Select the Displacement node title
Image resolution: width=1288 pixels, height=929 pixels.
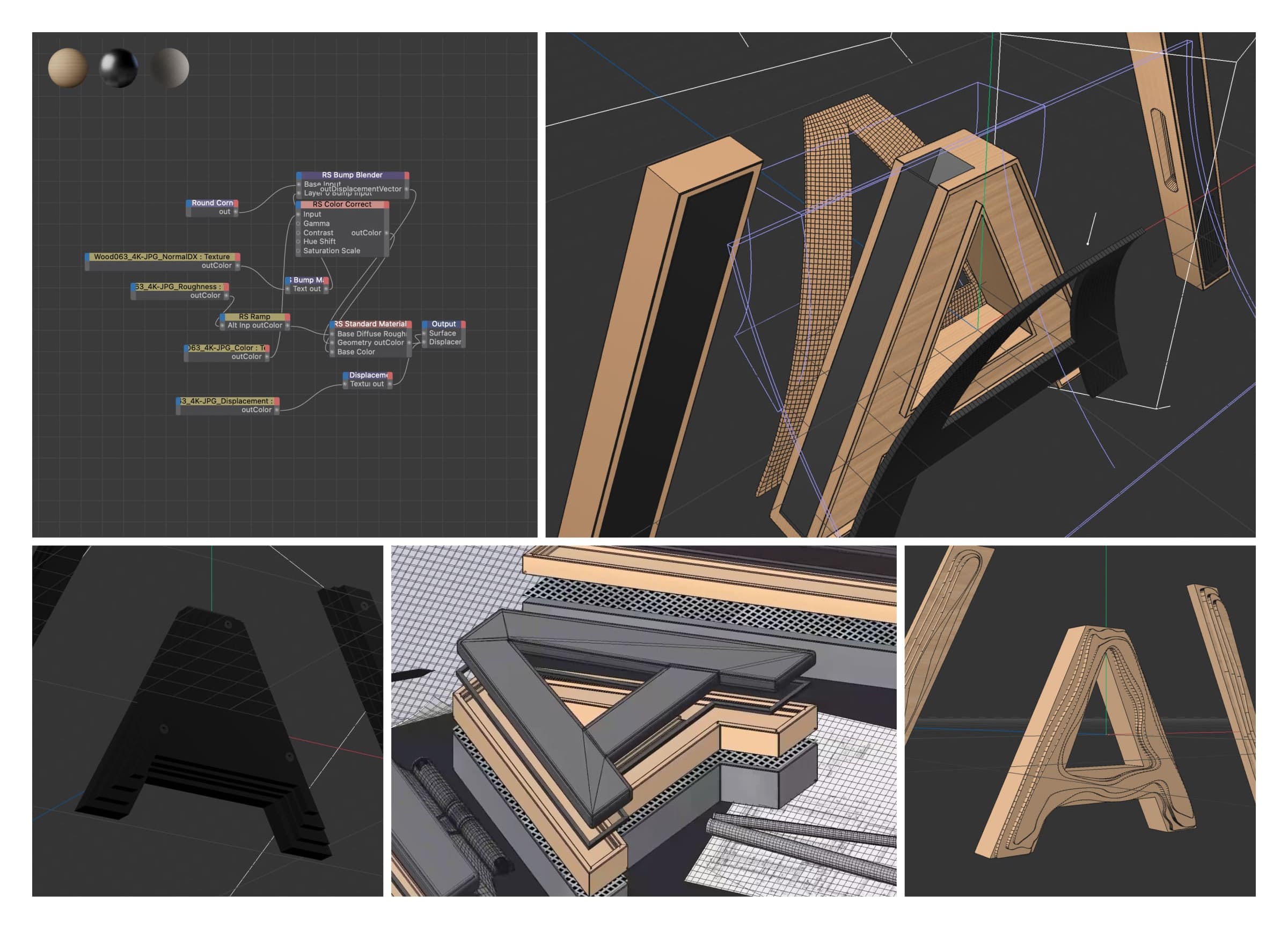coord(368,375)
